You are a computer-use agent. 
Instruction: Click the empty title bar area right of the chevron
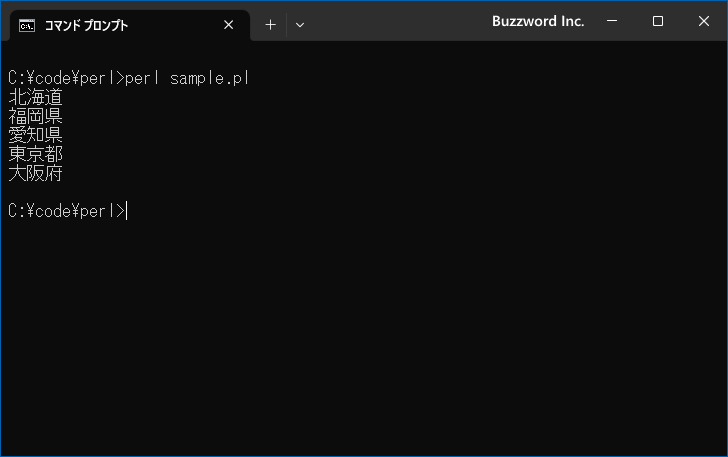(400, 21)
